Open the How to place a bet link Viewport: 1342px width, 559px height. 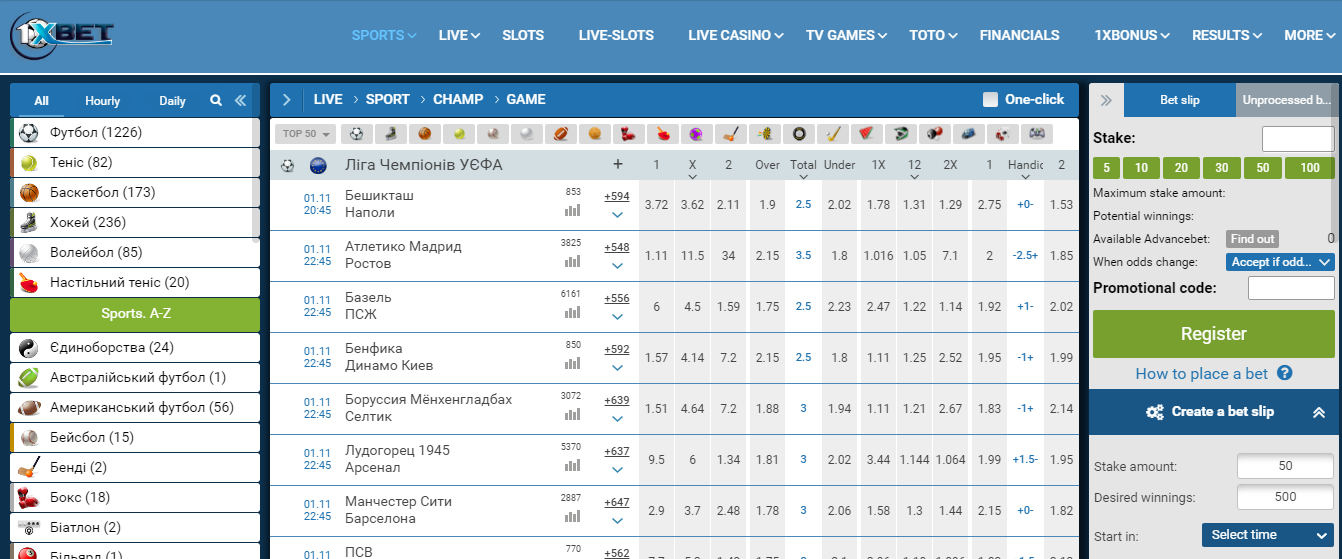point(1202,374)
